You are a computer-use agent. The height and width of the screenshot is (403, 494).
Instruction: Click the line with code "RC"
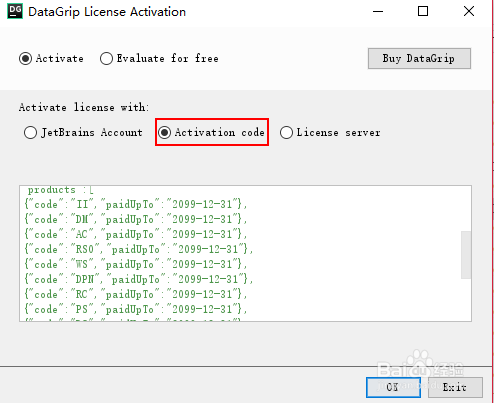(136, 294)
